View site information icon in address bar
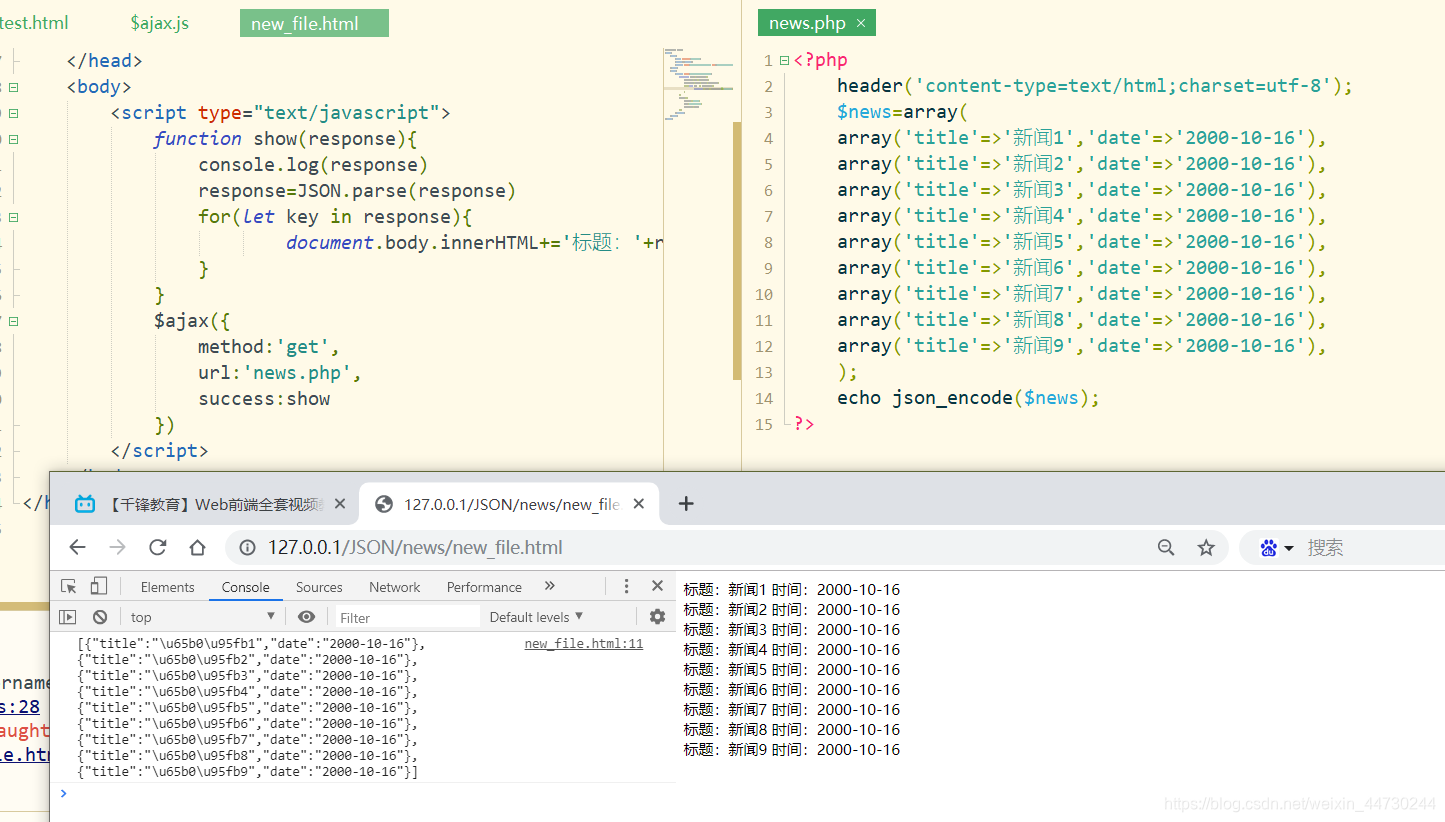 246,547
